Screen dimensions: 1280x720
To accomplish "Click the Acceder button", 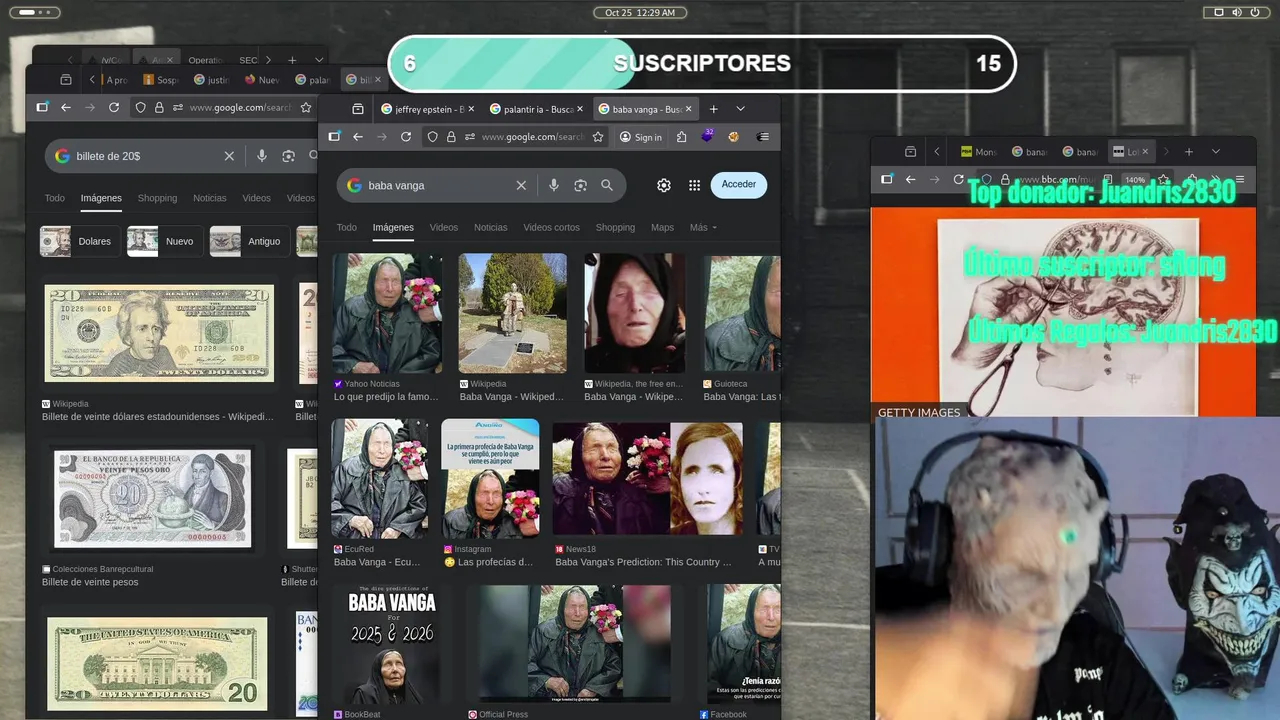I will coord(739,185).
